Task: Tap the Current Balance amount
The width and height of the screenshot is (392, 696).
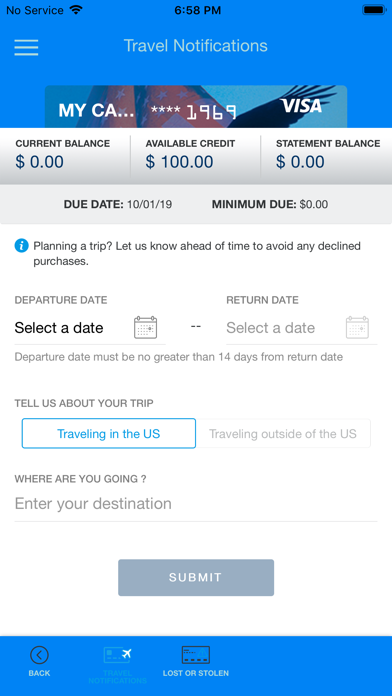Action: [x=40, y=162]
